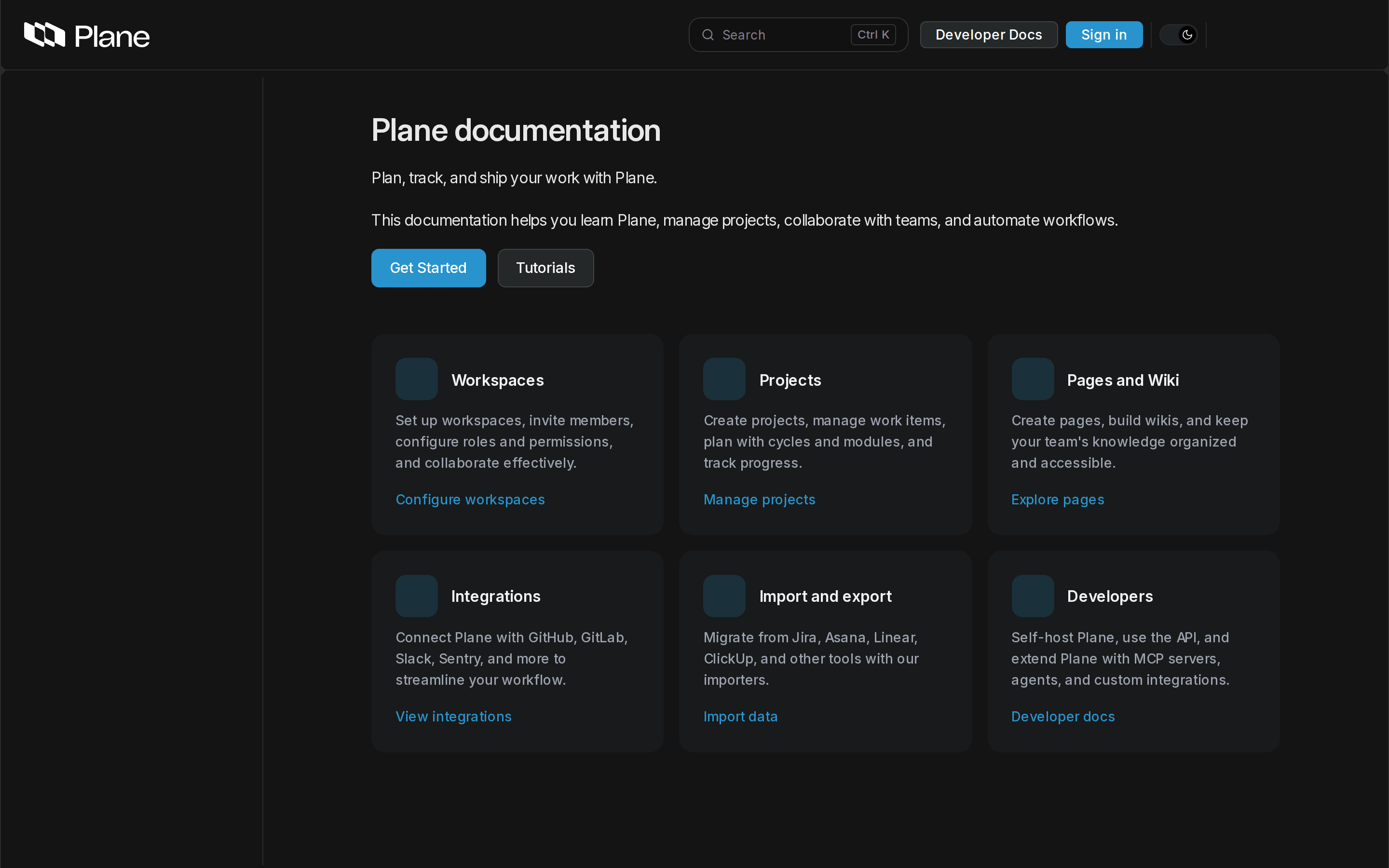Click the 'Set up workspaces, invite members' description
Image resolution: width=1389 pixels, height=868 pixels.
(x=515, y=441)
